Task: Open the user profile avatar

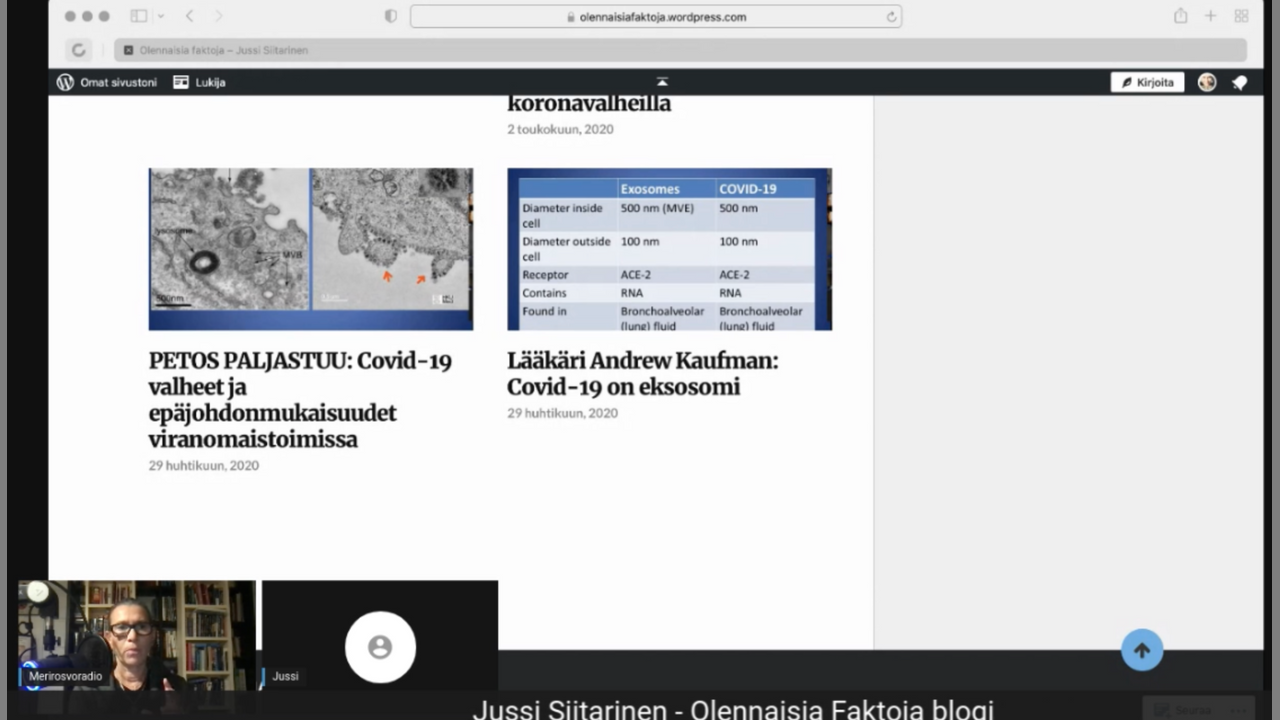Action: pos(1207,82)
